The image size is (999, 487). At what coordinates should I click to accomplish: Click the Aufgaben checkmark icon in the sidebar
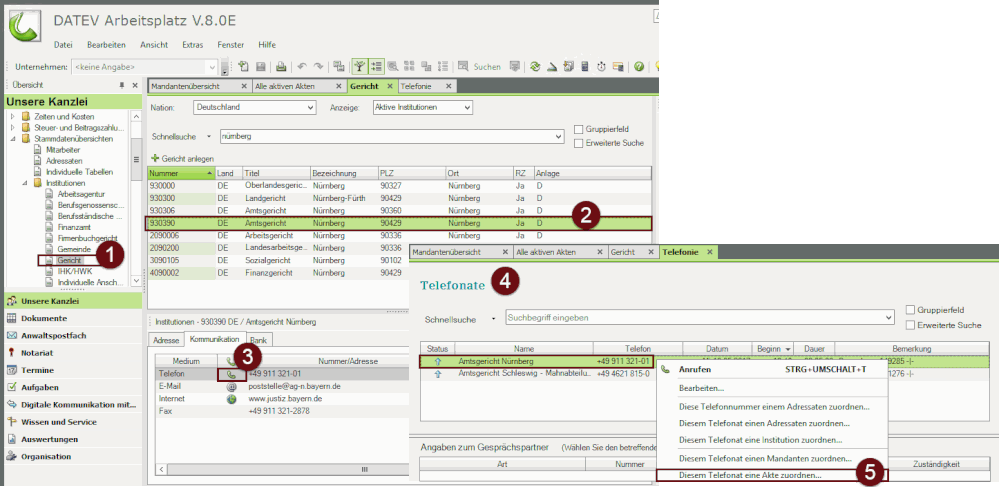[x=11, y=387]
